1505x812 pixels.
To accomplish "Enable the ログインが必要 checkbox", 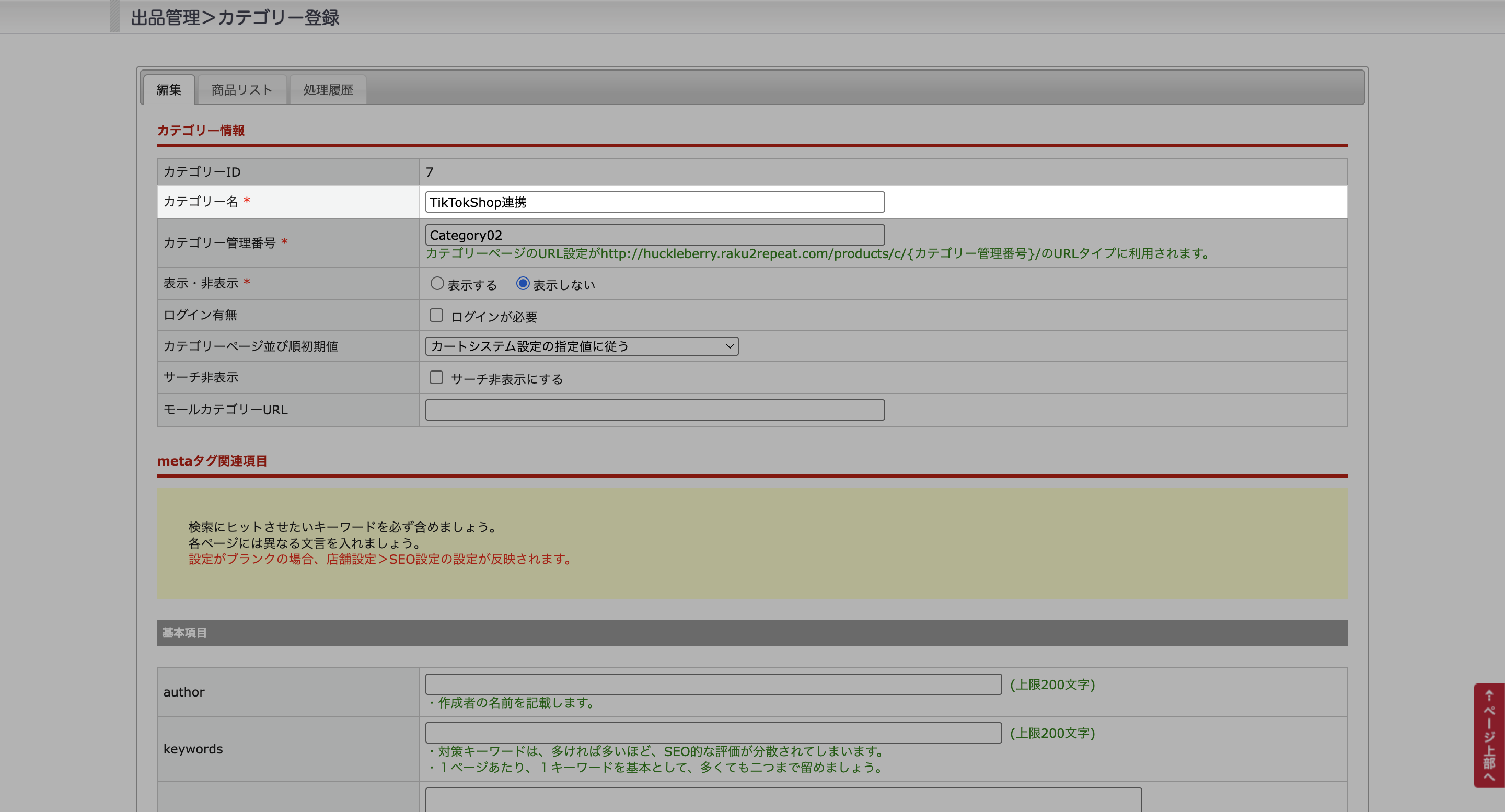I will (436, 316).
